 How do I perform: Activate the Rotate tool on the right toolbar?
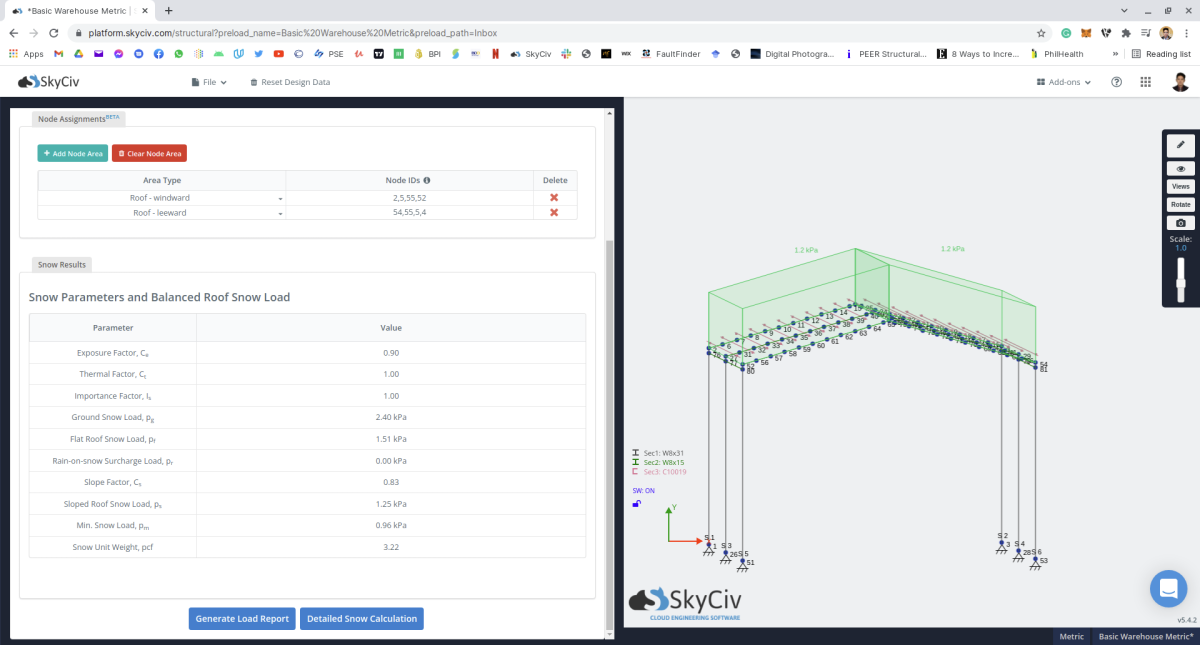[x=1180, y=203]
